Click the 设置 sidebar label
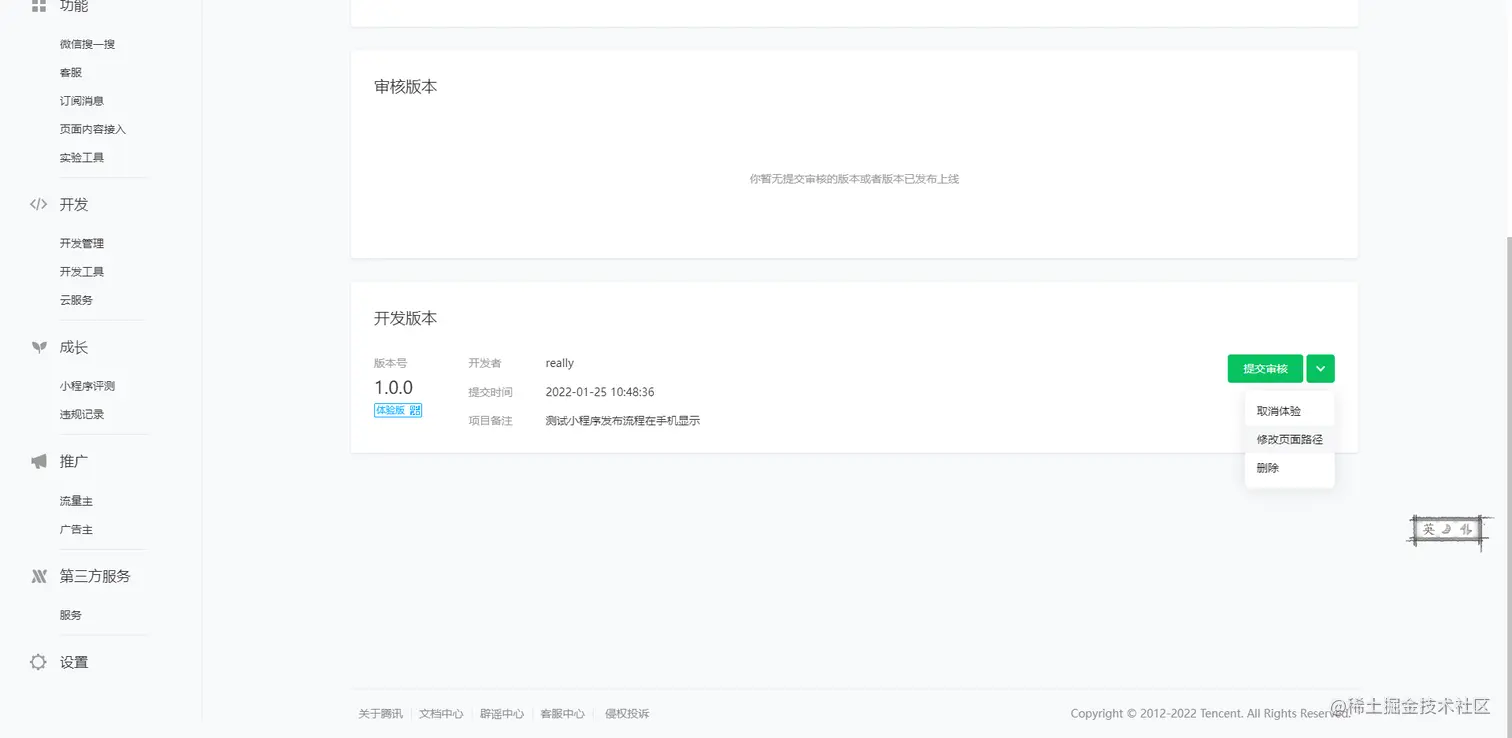Image resolution: width=1512 pixels, height=738 pixels. (74, 662)
